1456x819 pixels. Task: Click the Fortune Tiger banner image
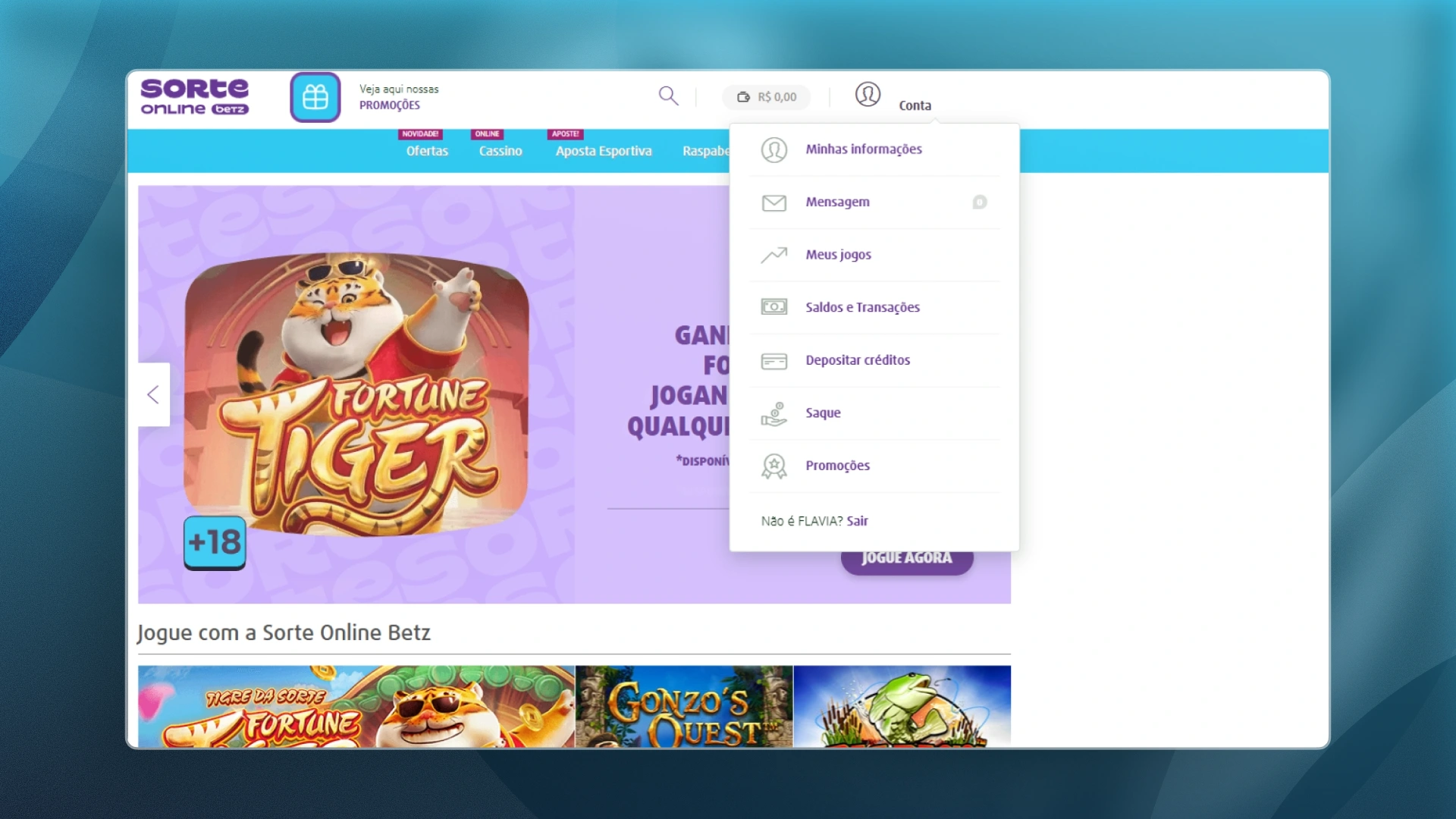pyautogui.click(x=356, y=394)
